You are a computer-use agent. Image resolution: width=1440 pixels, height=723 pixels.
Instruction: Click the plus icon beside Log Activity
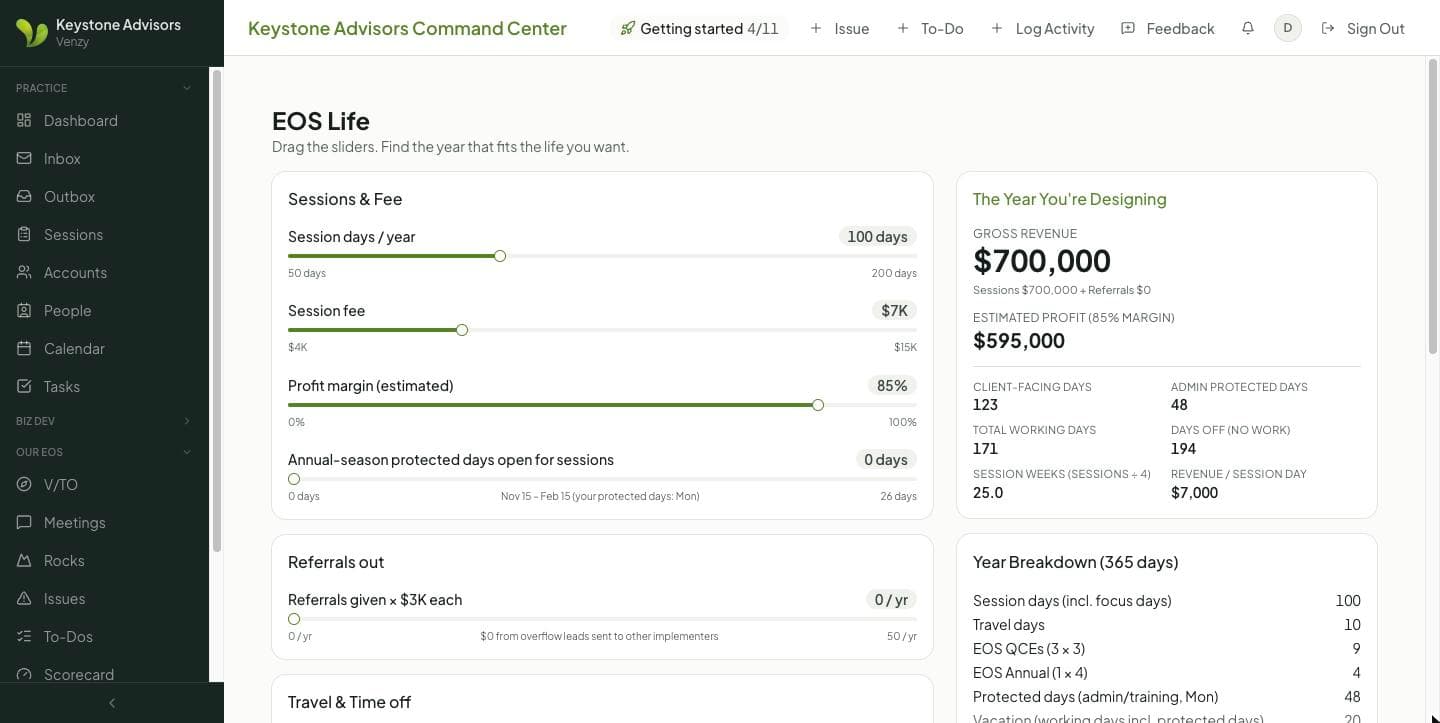click(997, 28)
